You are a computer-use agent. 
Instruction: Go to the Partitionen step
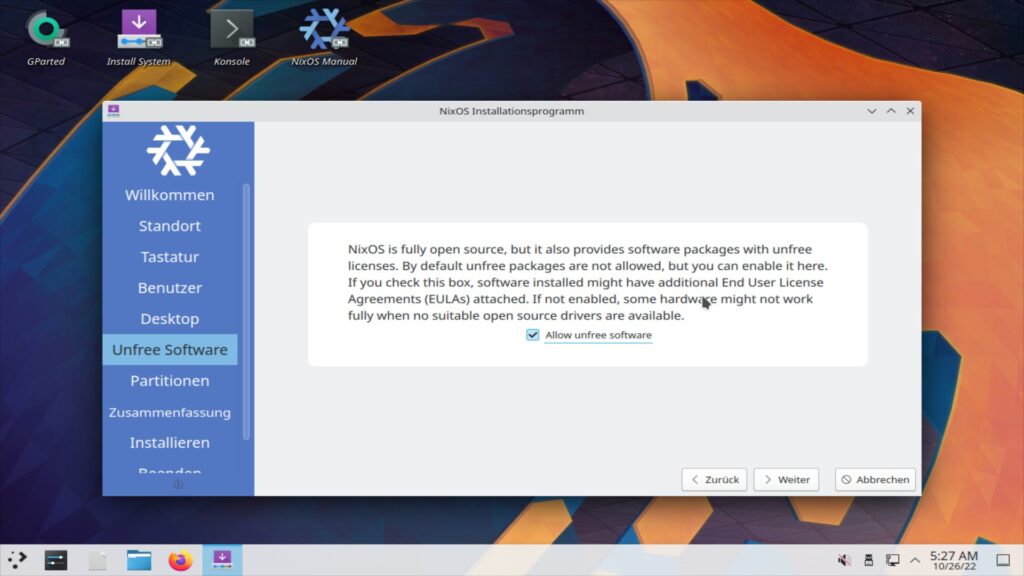pos(170,380)
